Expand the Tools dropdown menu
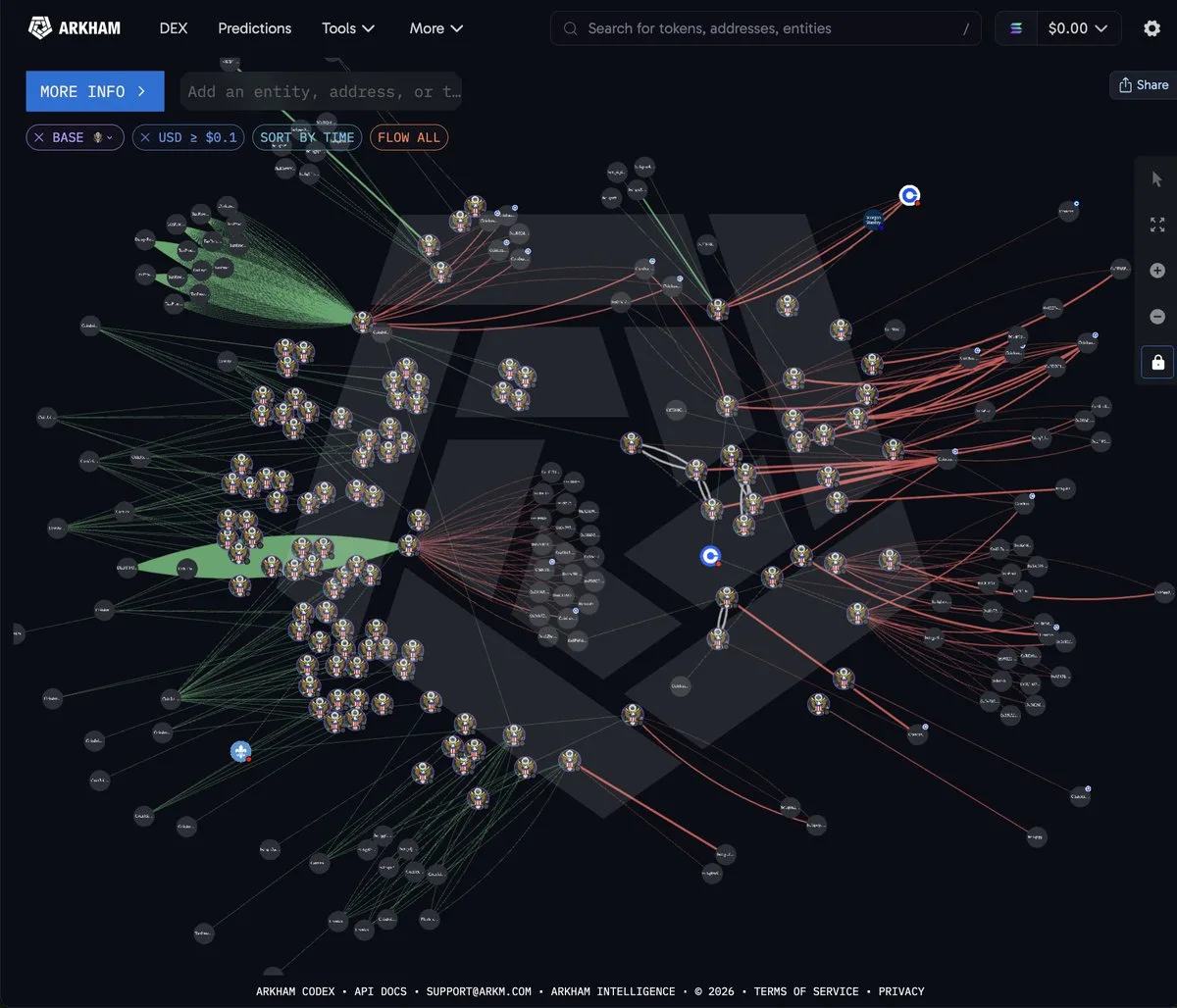 pos(348,28)
